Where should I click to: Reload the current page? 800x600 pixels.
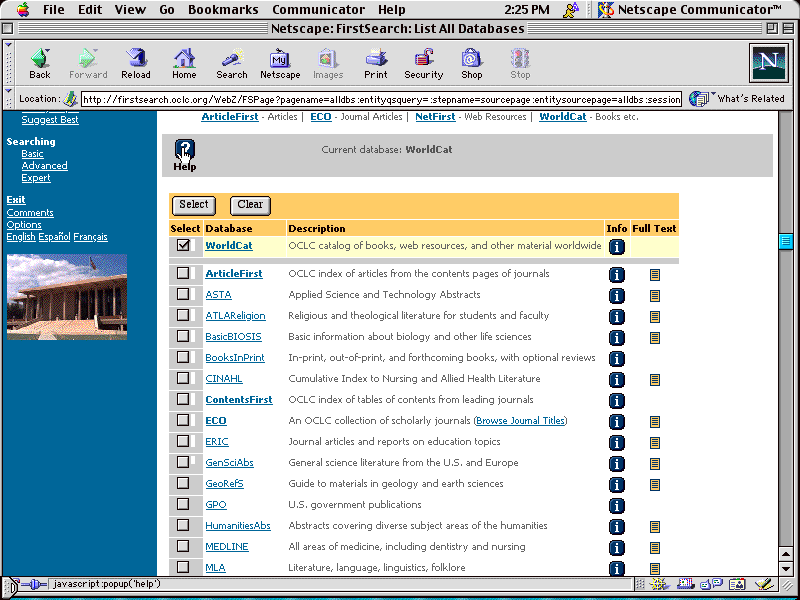[x=136, y=64]
